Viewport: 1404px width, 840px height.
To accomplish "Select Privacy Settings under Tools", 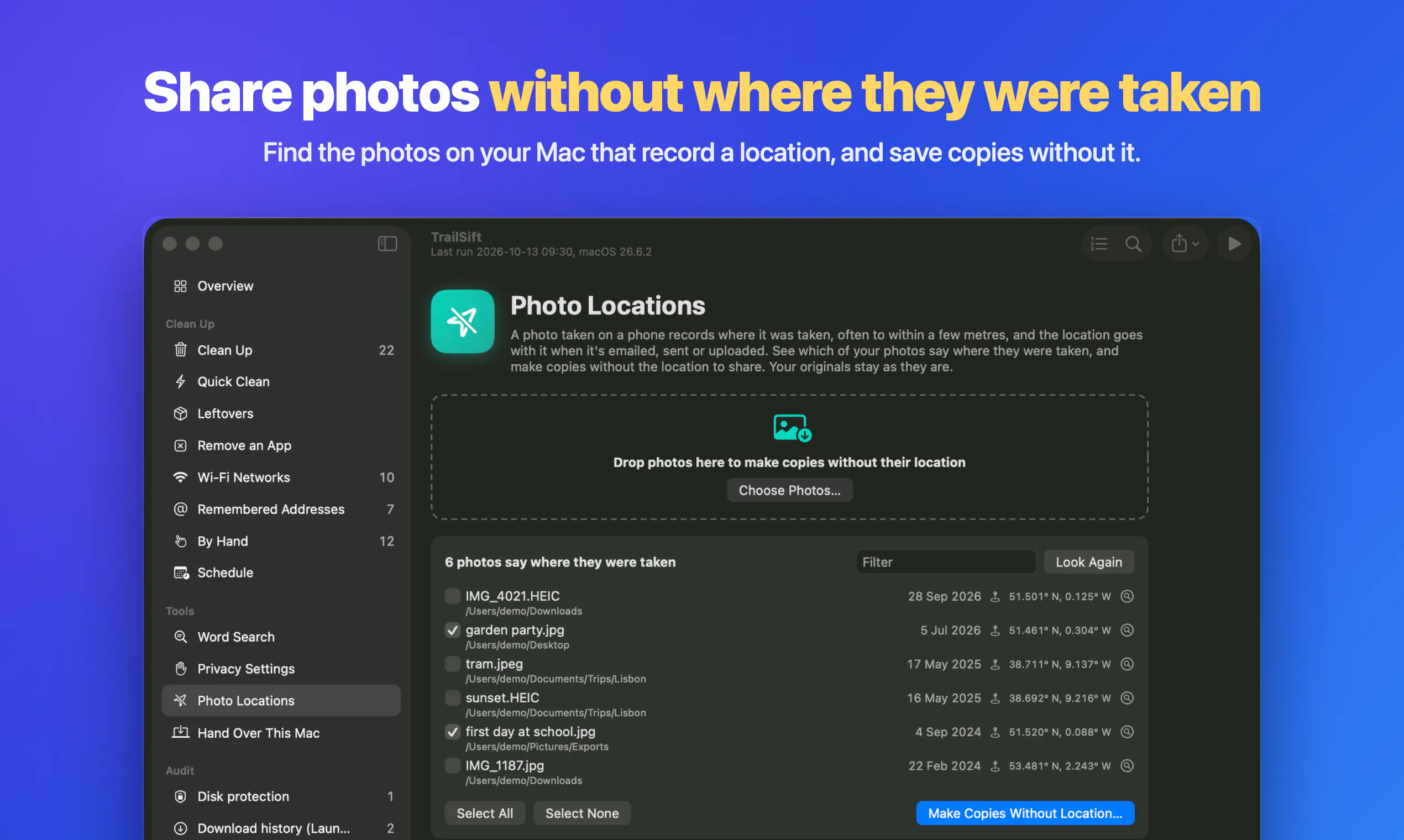I will pos(281,669).
